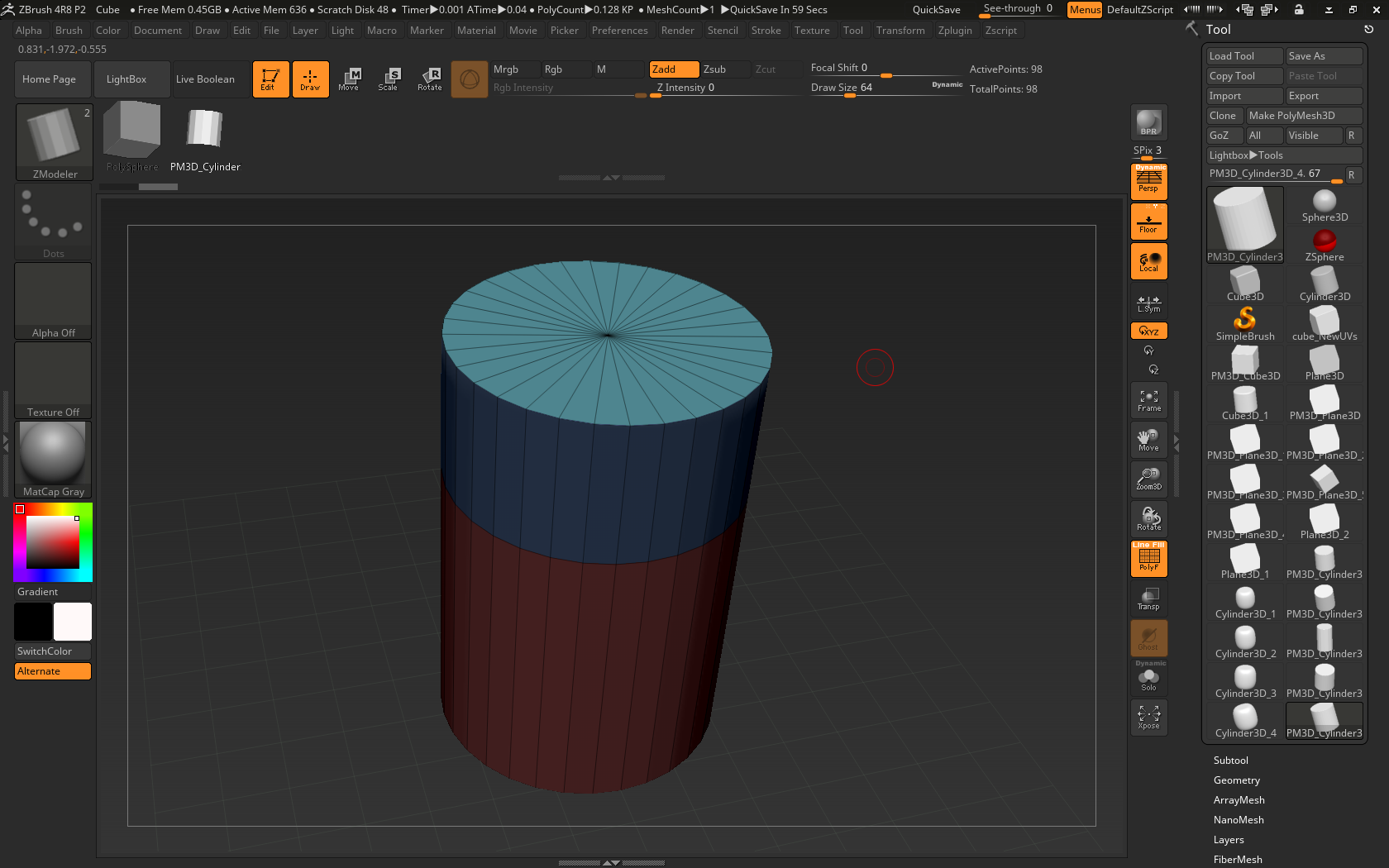Click the Xpose icon
This screenshot has width=1389, height=868.
[x=1148, y=718]
